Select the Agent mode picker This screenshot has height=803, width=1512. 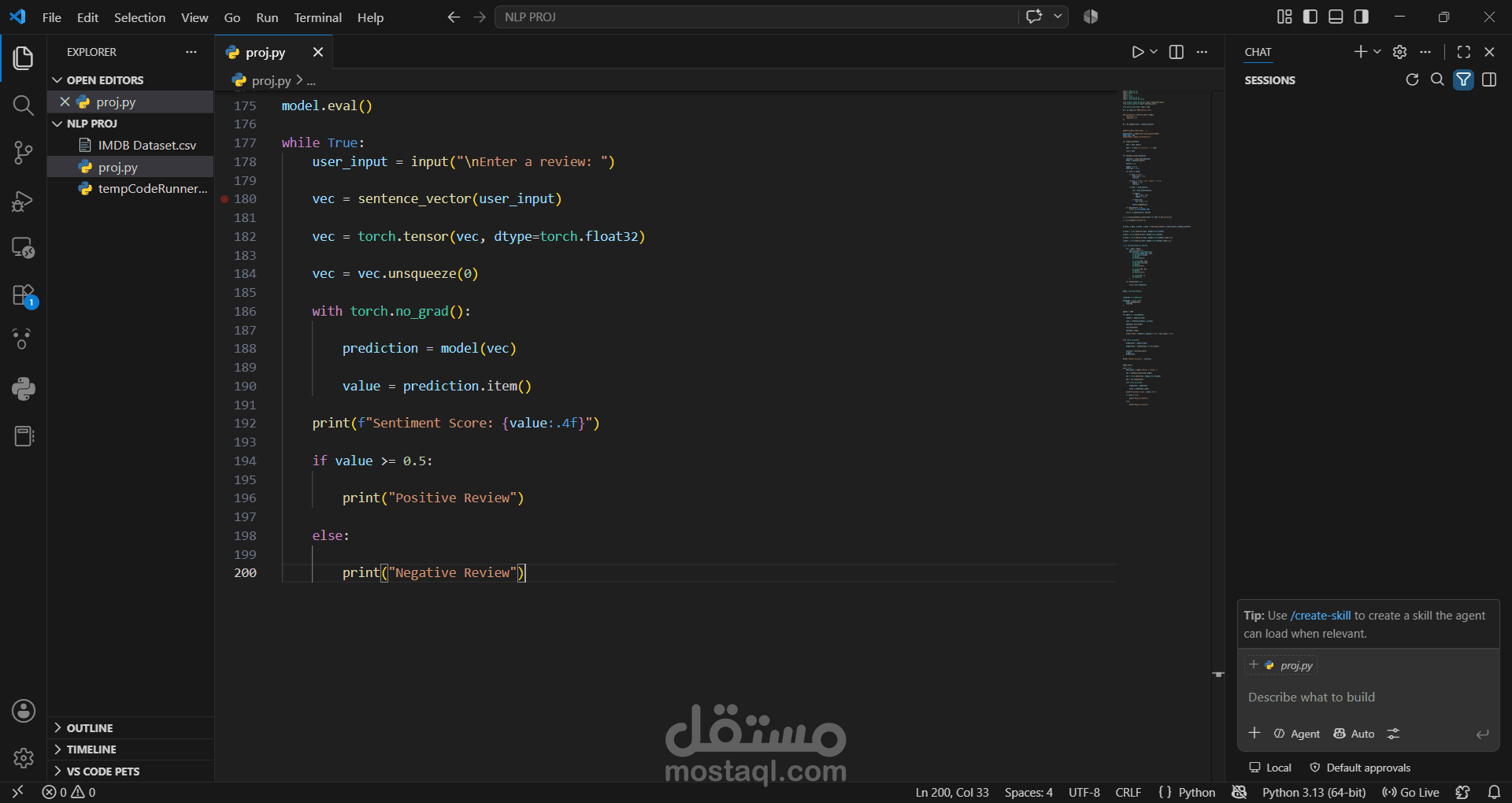tap(1296, 734)
